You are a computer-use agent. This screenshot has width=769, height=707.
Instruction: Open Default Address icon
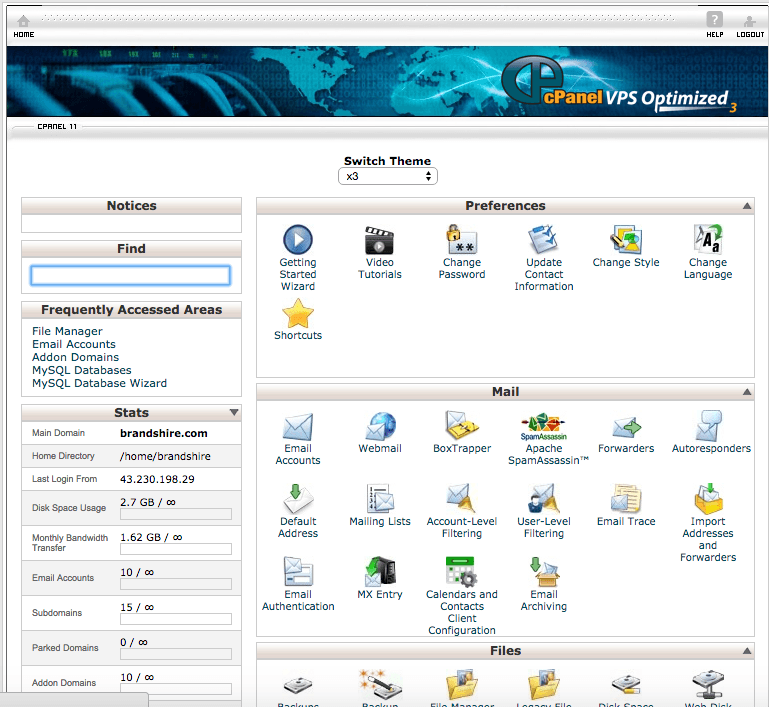pos(298,499)
